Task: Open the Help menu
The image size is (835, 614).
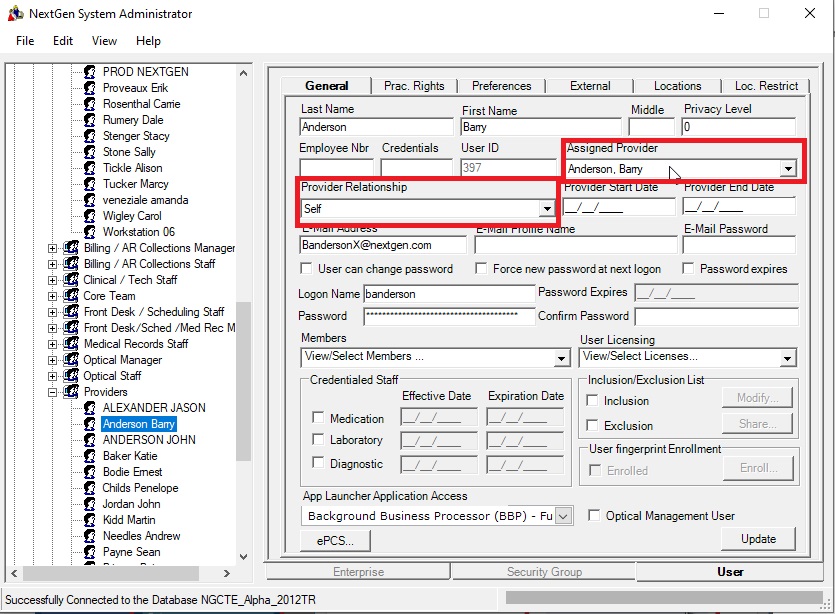Action: click(148, 41)
